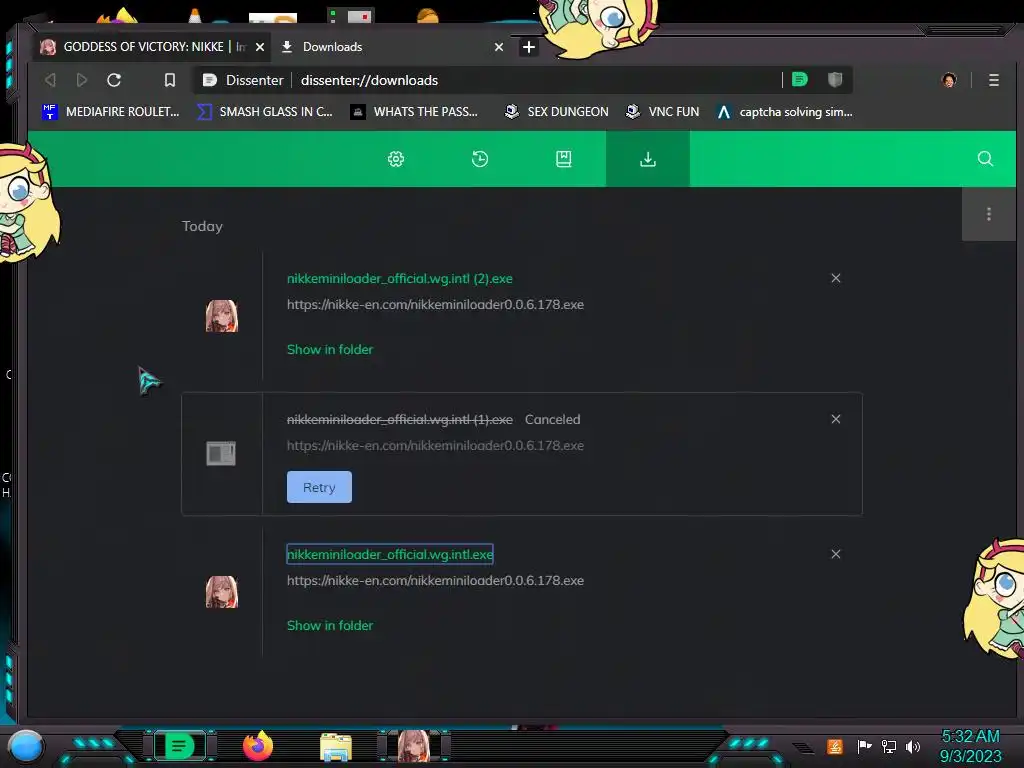Open File Explorer from the taskbar
Image resolution: width=1024 pixels, height=768 pixels.
336,747
